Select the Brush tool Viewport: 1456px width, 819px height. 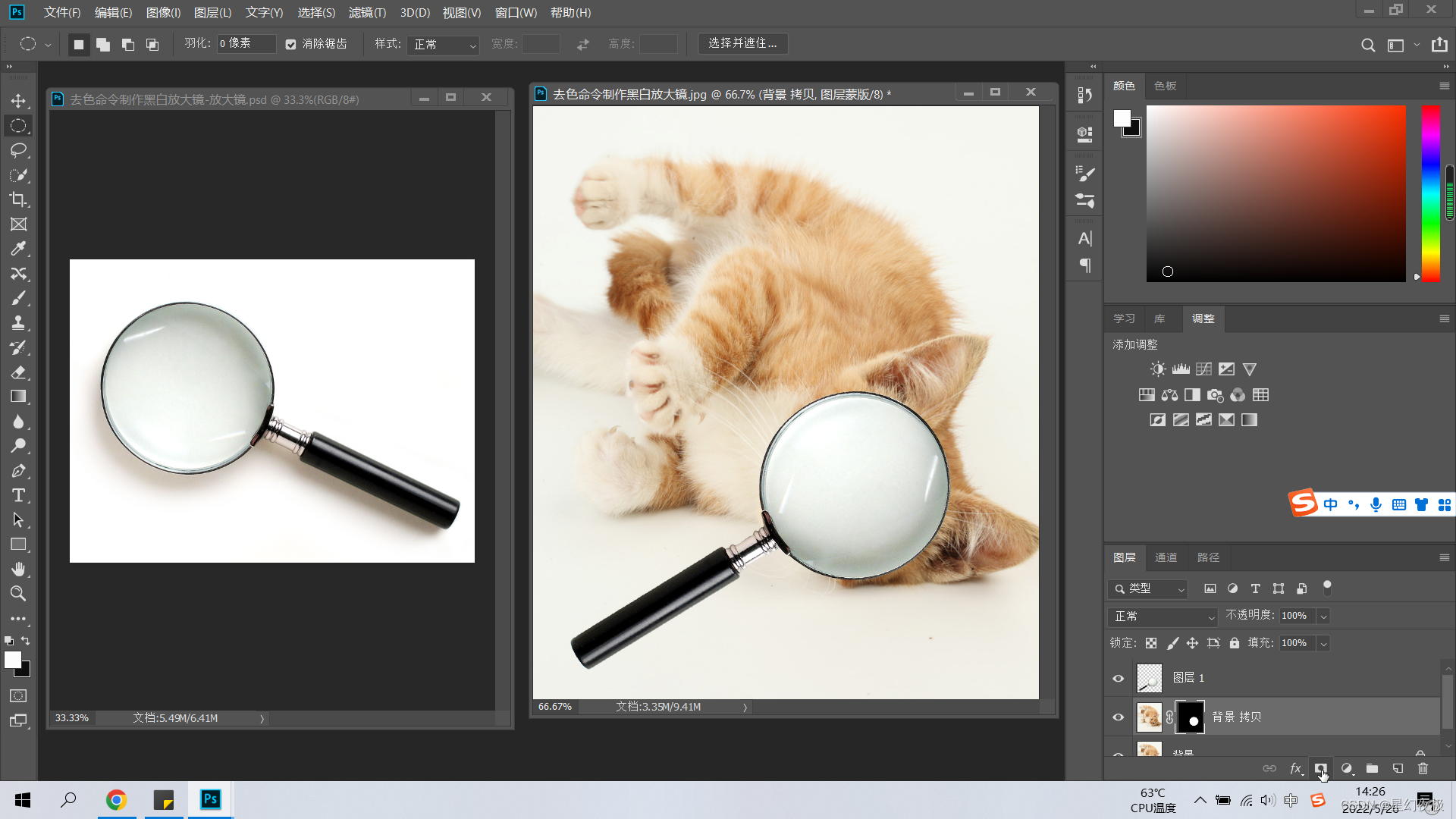tap(18, 298)
